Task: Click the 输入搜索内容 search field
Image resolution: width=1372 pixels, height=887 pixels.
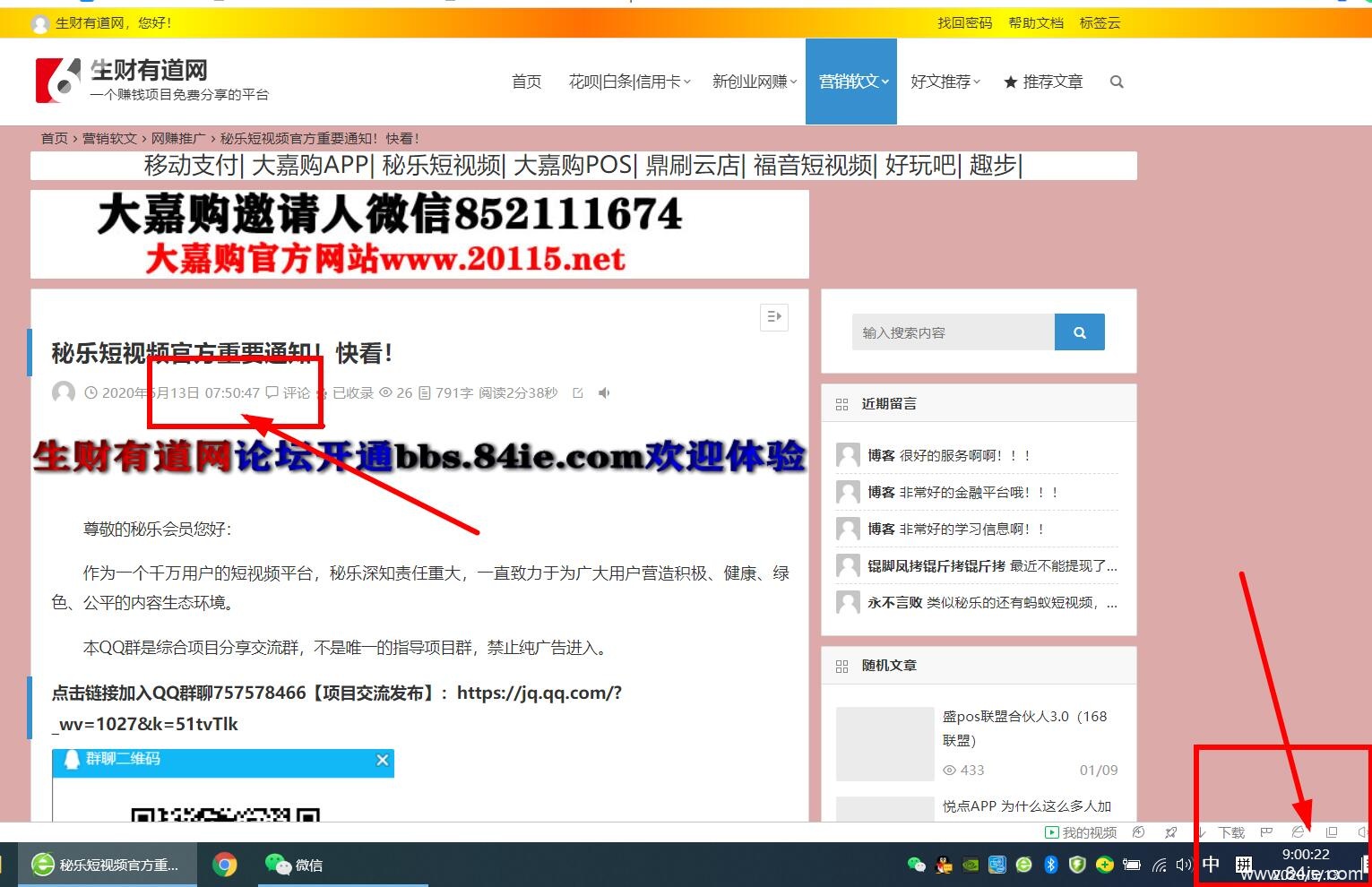Action: click(x=953, y=332)
